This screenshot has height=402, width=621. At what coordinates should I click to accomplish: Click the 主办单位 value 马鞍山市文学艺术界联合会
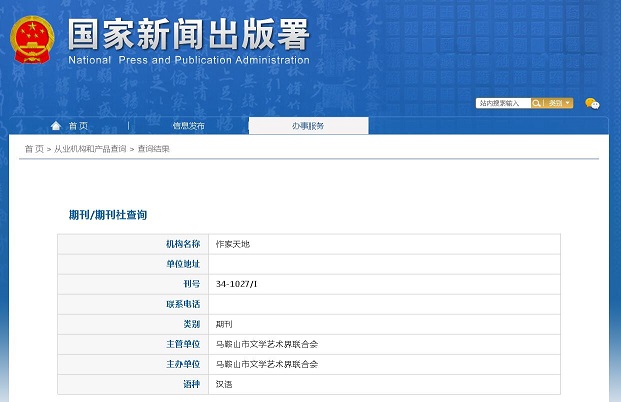(267, 364)
